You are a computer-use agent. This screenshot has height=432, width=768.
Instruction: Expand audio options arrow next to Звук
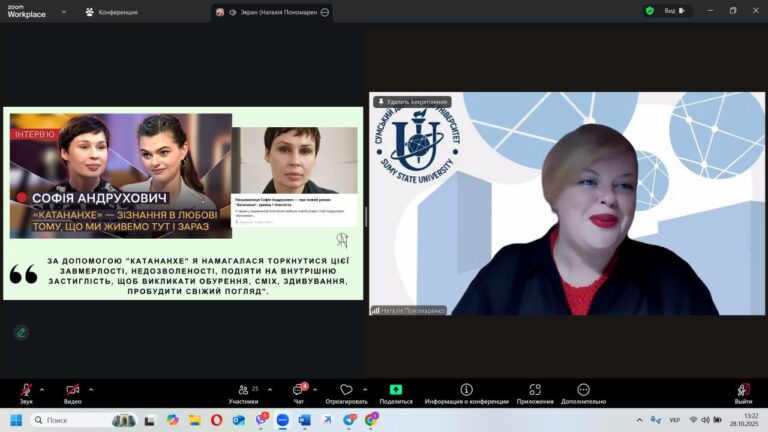tap(44, 389)
